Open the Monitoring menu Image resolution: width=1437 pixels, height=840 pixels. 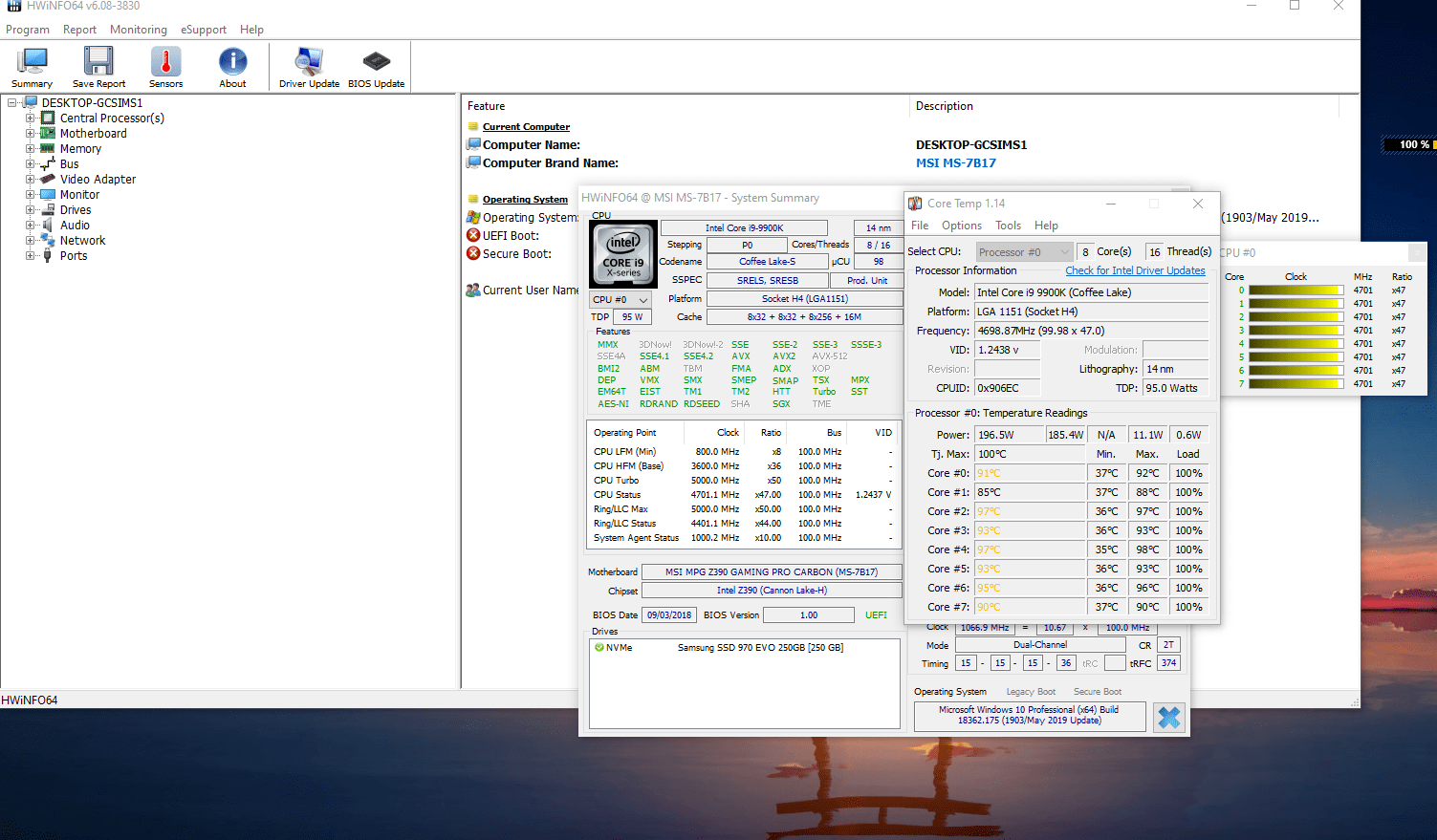click(x=138, y=30)
